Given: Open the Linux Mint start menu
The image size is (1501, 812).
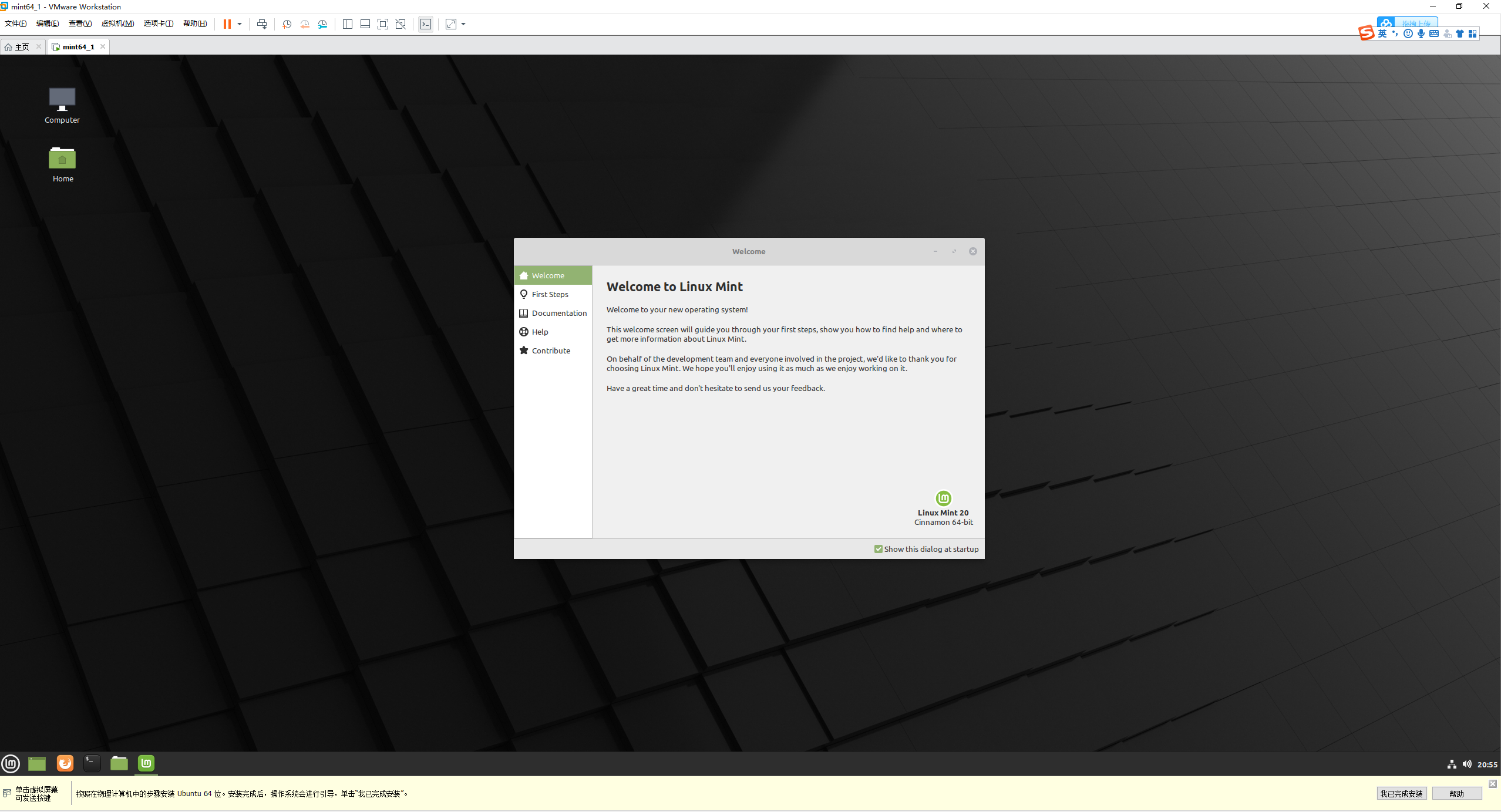Looking at the screenshot, I should pyautogui.click(x=11, y=763).
